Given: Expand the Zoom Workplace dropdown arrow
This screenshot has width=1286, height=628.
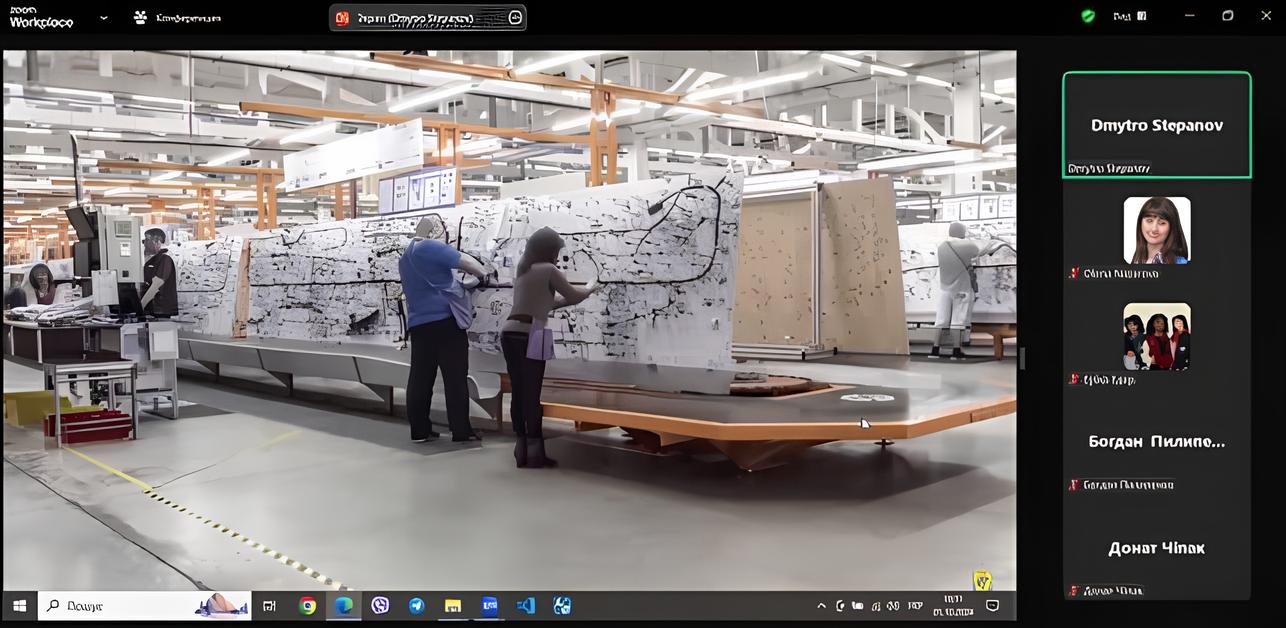Looking at the screenshot, I should tap(105, 18).
